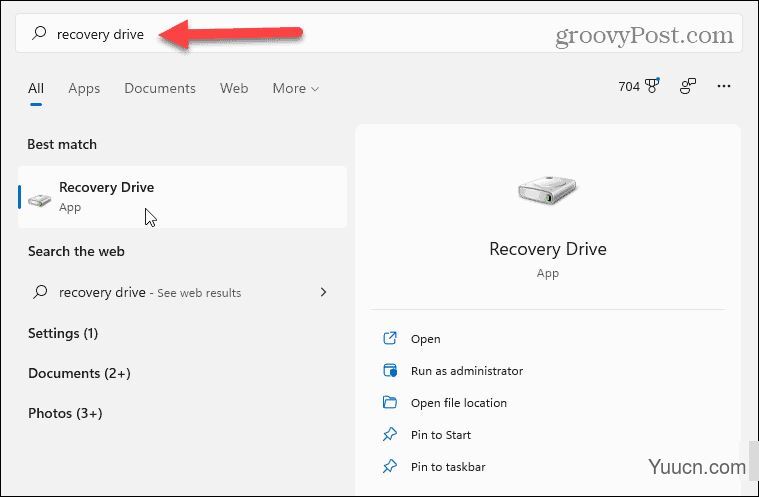
Task: Switch to the Documents tab
Action: click(160, 89)
